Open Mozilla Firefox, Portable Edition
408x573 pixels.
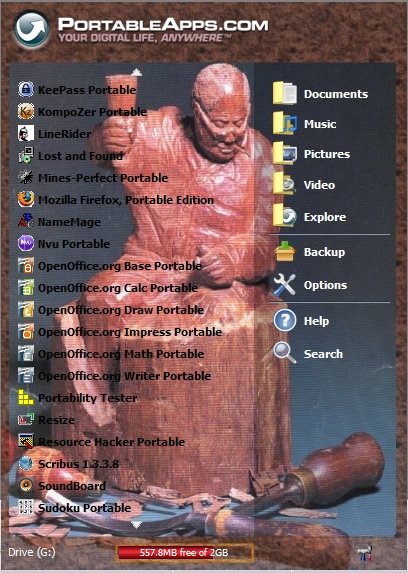pyautogui.click(x=126, y=200)
